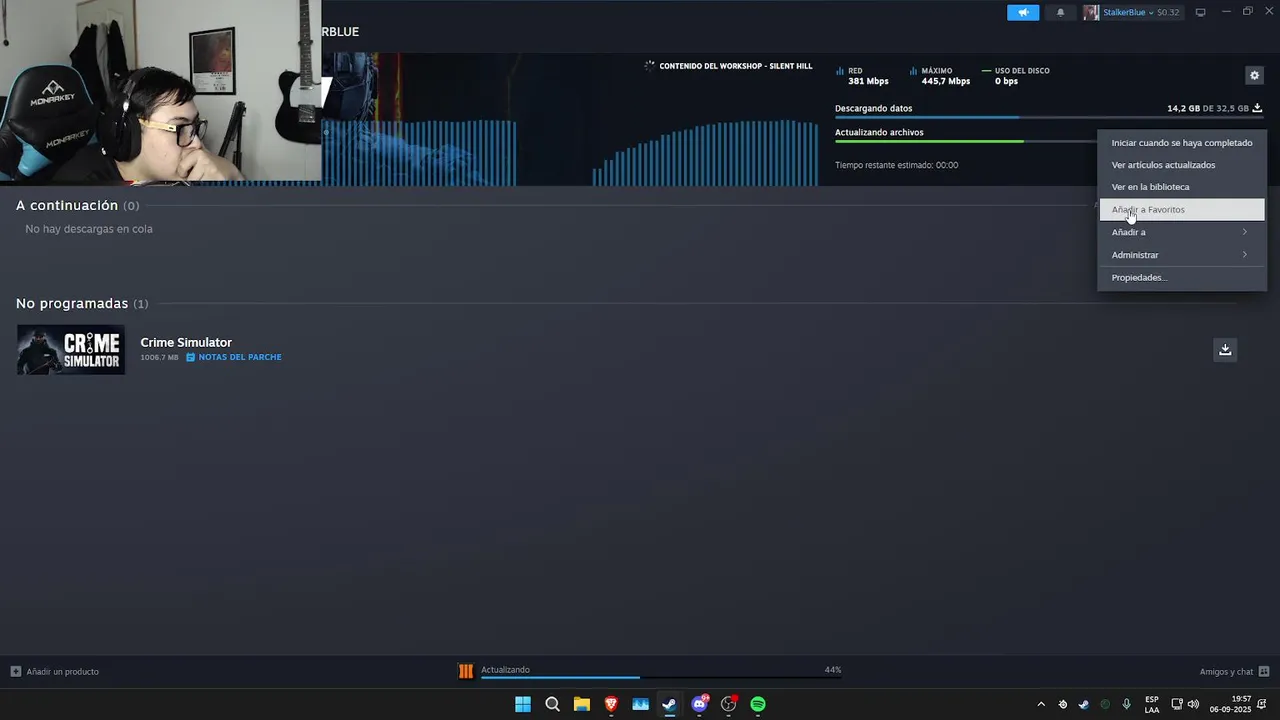
Task: Select 'Ver artículos actualizados' menu entry
Action: pos(1182,165)
